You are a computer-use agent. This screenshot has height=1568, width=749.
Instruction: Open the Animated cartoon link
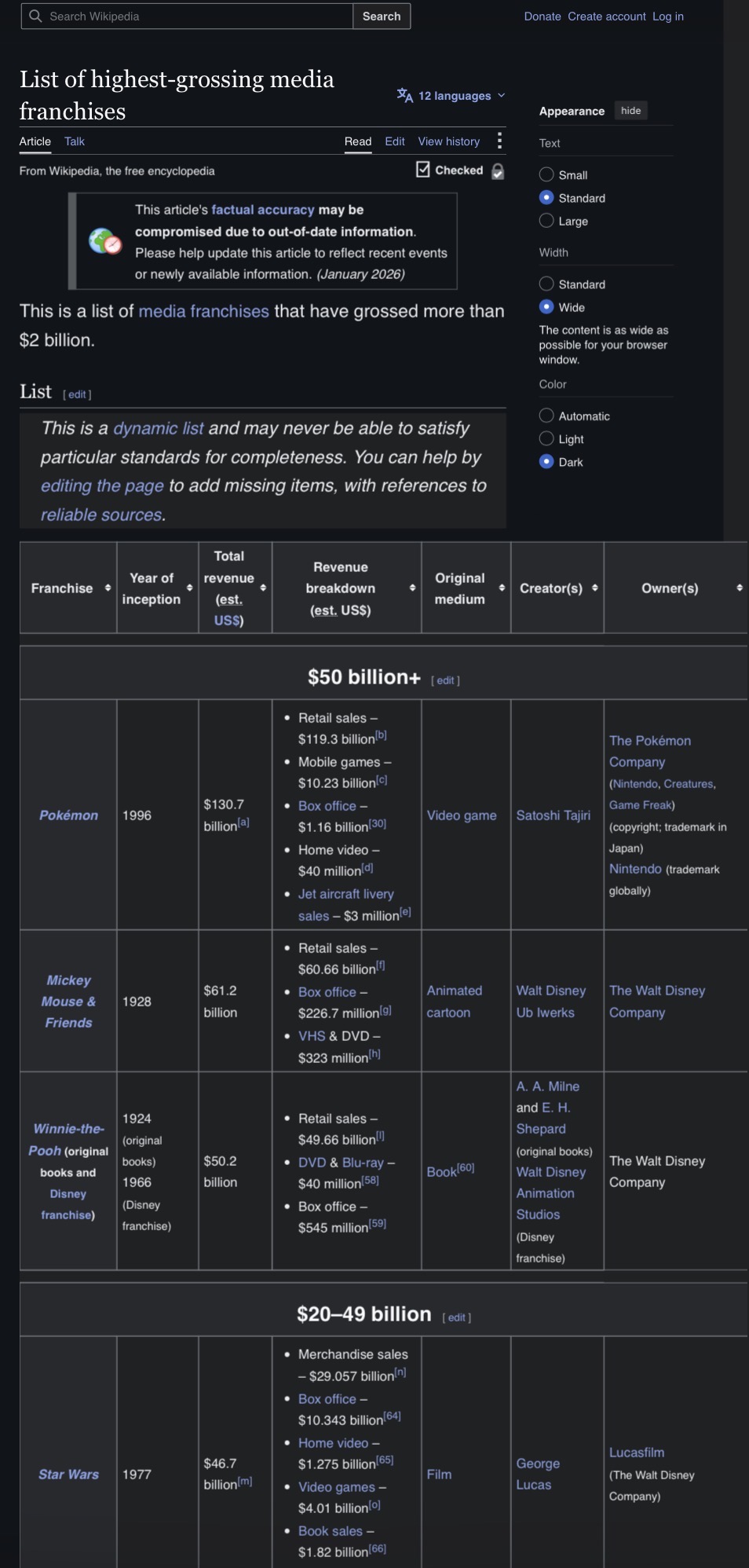[x=455, y=1002]
